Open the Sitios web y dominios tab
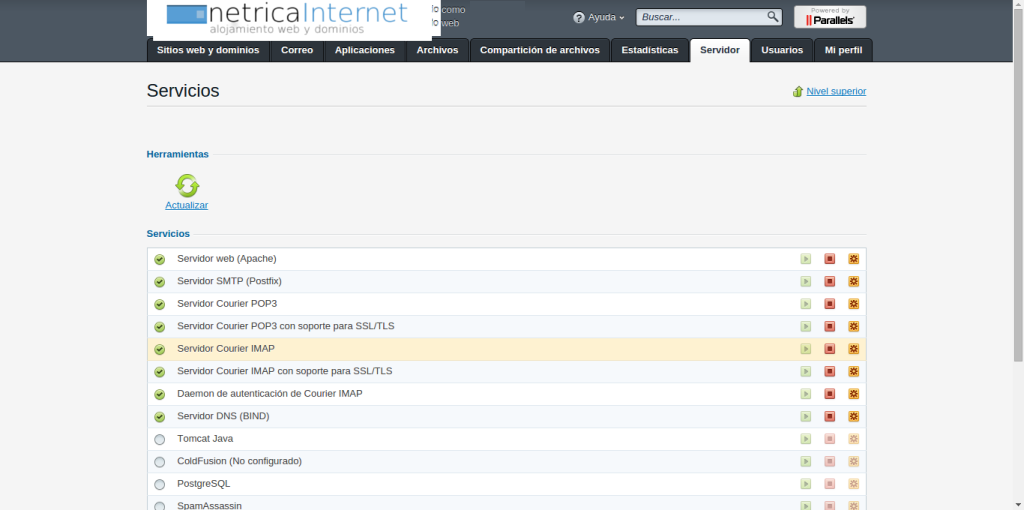Screen dimensions: 1024x510 (x=208, y=50)
